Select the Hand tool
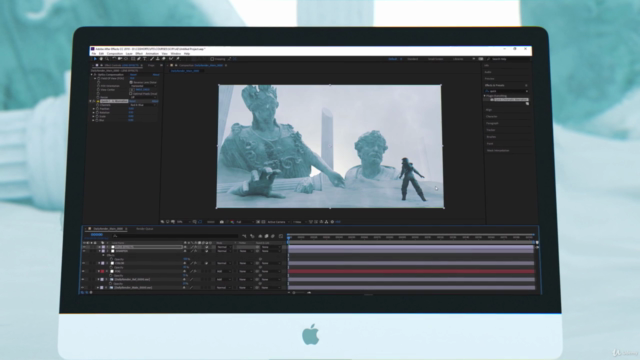This screenshot has width=640, height=360. point(101,59)
